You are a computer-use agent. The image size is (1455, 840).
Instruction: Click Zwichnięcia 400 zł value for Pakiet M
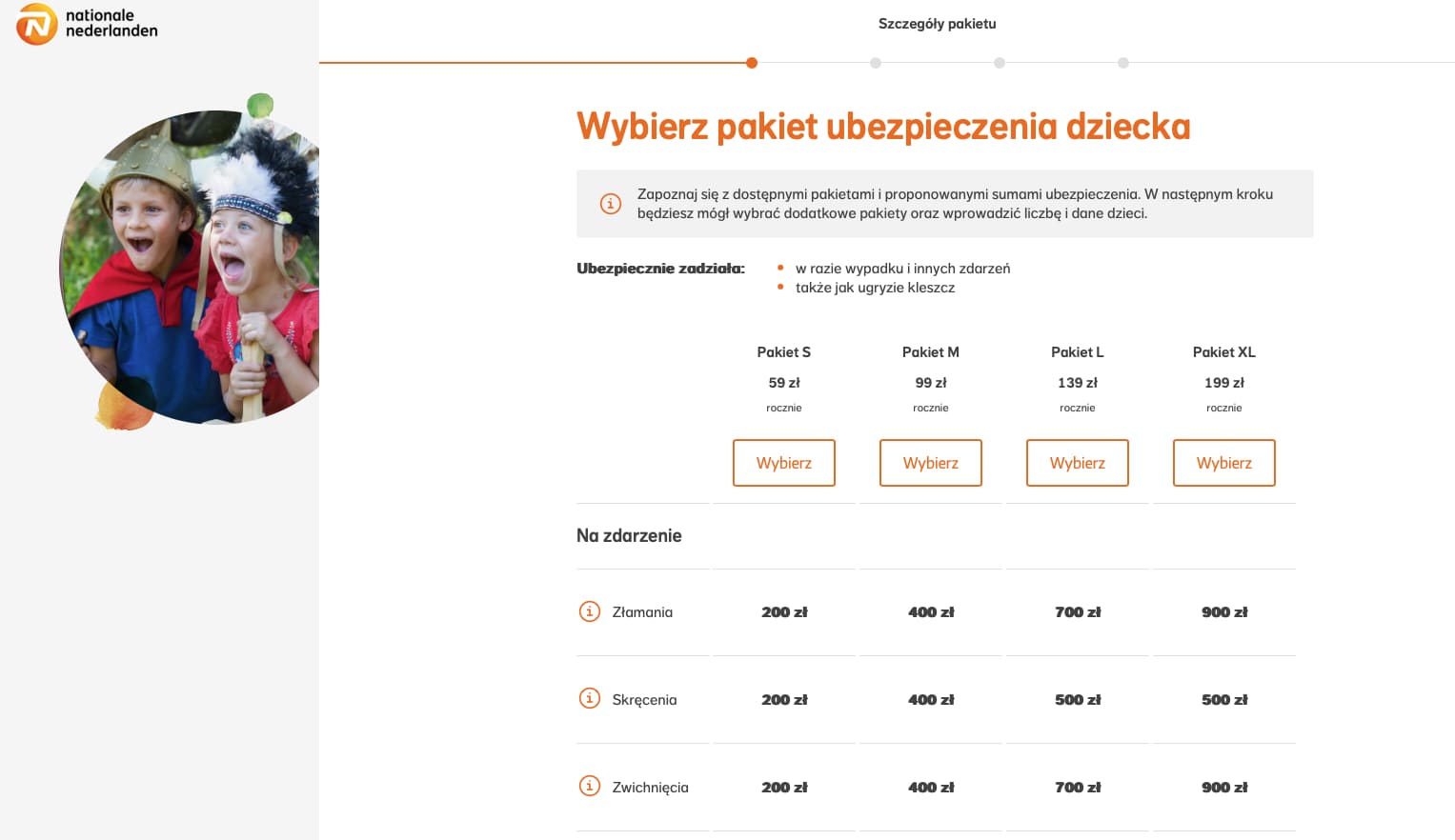931,788
